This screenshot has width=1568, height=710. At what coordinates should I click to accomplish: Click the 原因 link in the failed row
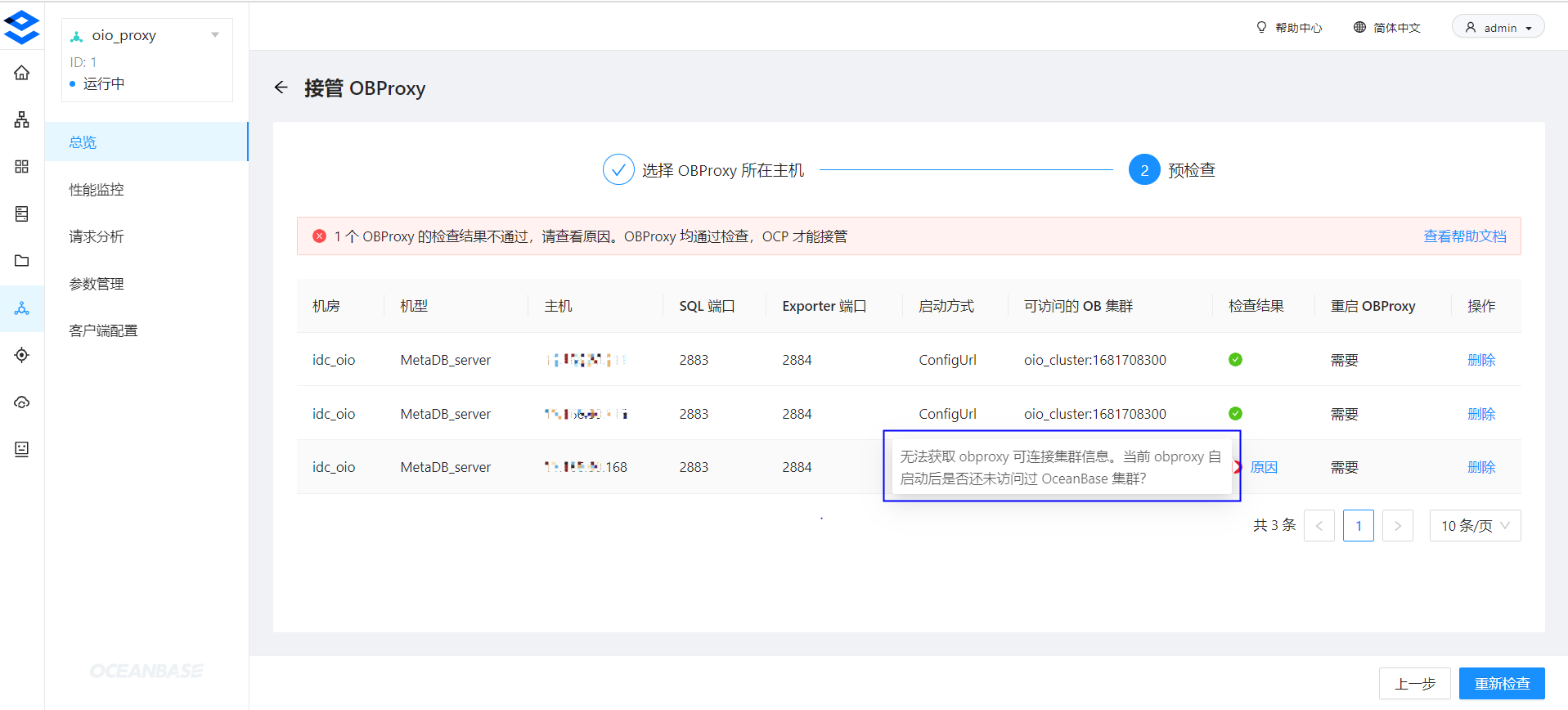(1264, 467)
